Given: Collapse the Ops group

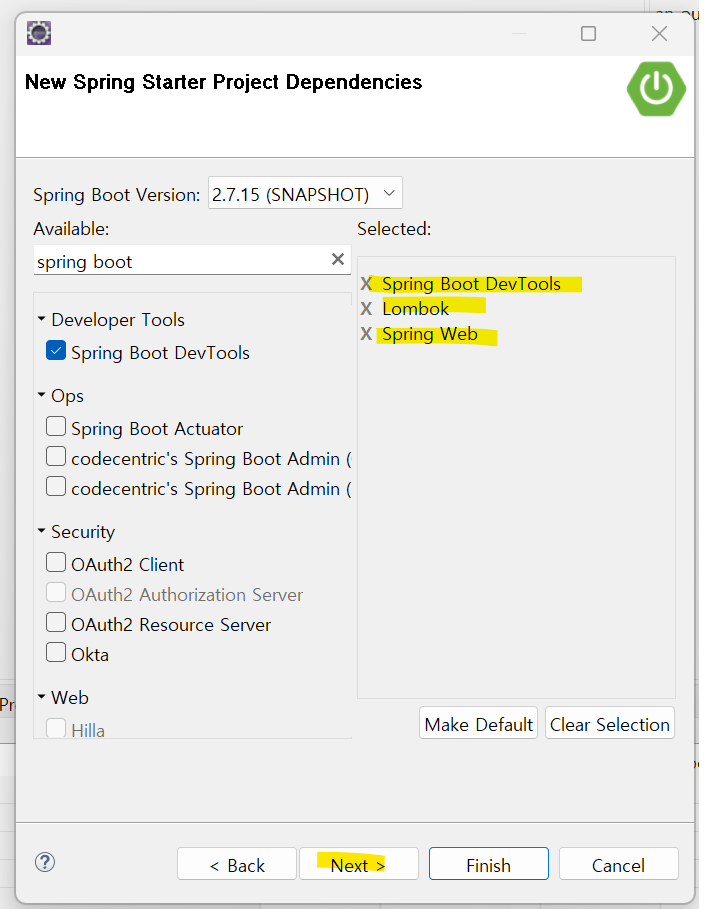Looking at the screenshot, I should pos(42,395).
